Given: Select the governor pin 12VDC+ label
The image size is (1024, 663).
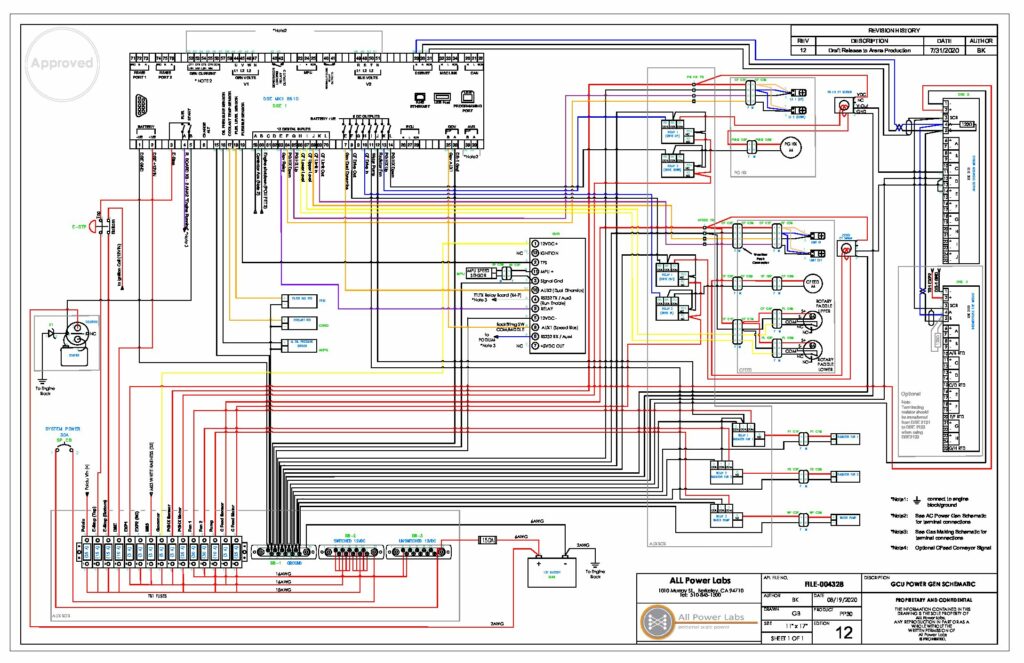Looking at the screenshot, I should click(x=549, y=244).
